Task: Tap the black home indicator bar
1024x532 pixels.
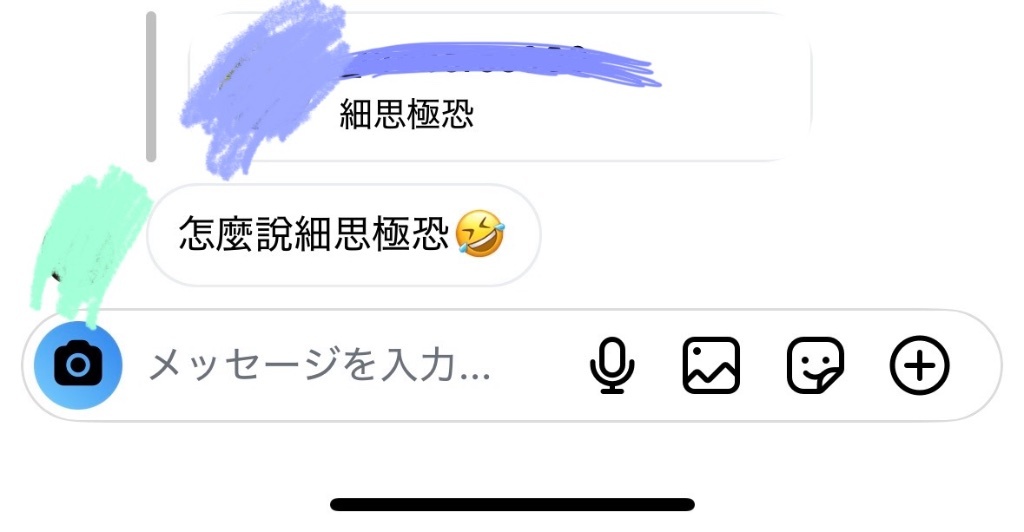Action: (x=512, y=505)
